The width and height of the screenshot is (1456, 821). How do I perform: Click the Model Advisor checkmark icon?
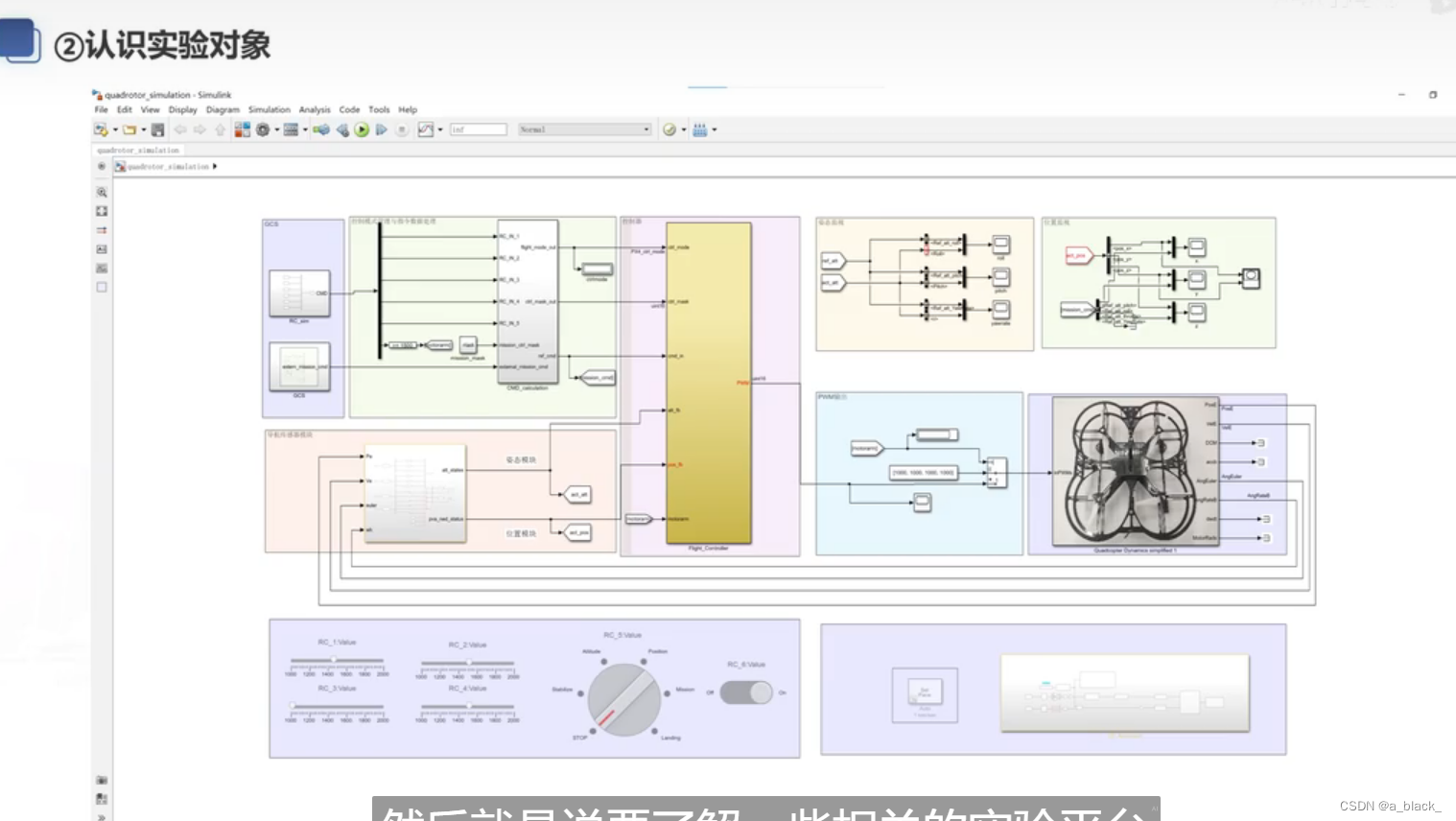[669, 129]
